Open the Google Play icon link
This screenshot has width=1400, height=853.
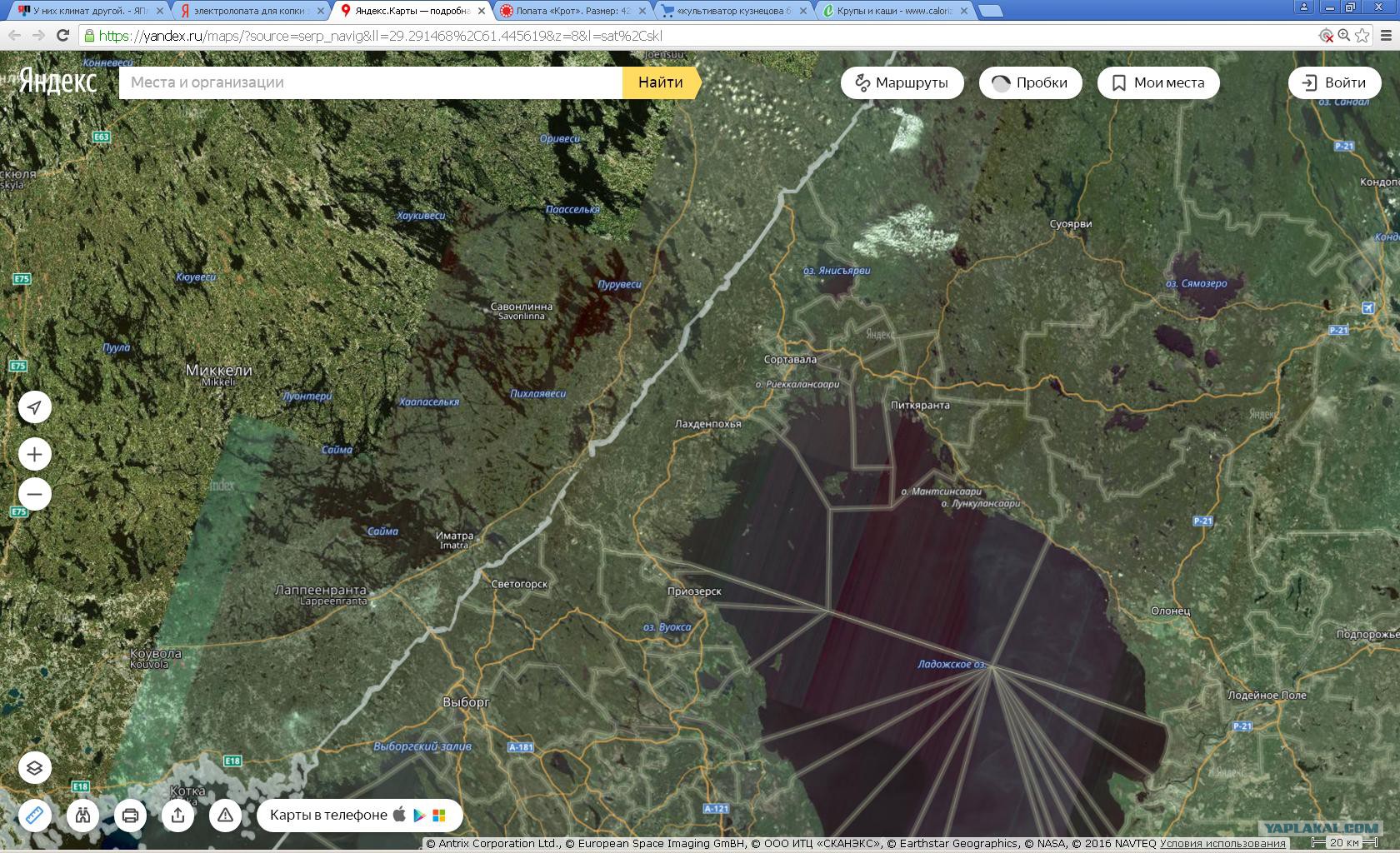(x=419, y=815)
